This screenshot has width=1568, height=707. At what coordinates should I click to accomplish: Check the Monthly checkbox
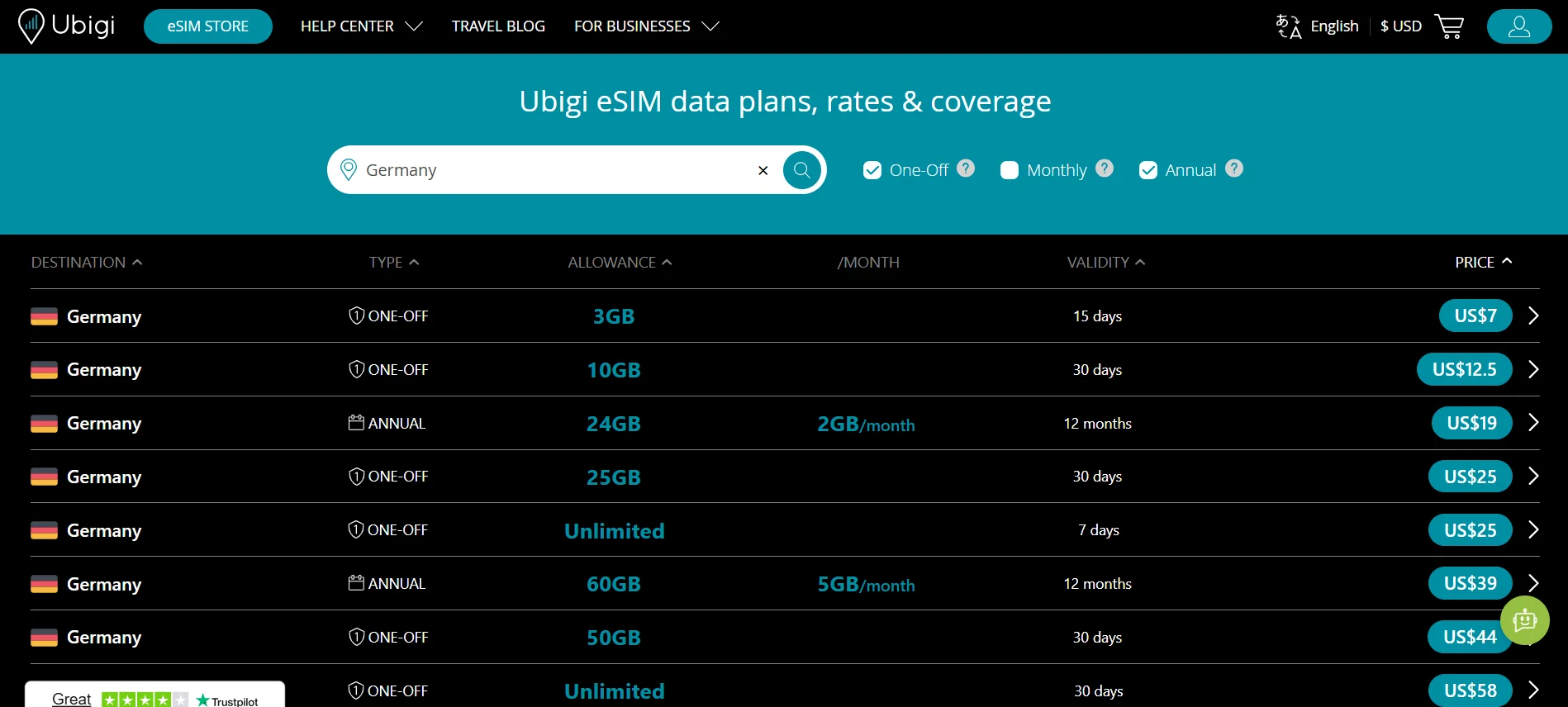(x=1009, y=170)
